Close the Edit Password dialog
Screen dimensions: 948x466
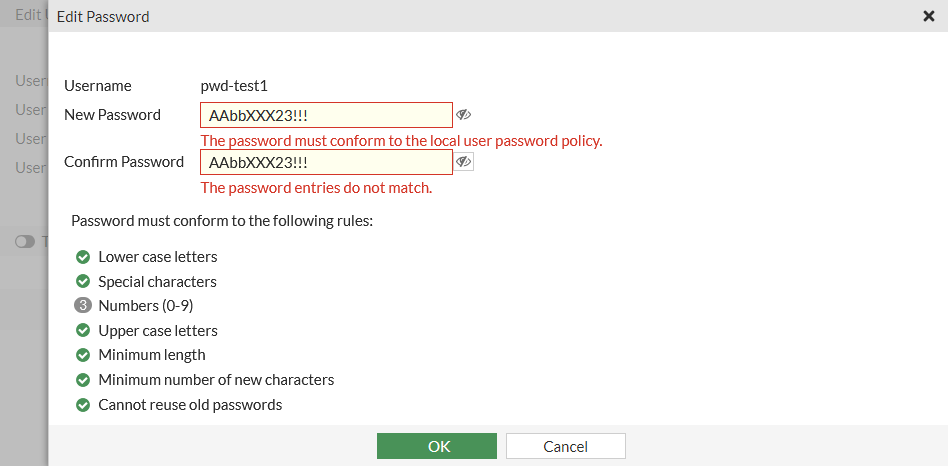click(x=928, y=16)
